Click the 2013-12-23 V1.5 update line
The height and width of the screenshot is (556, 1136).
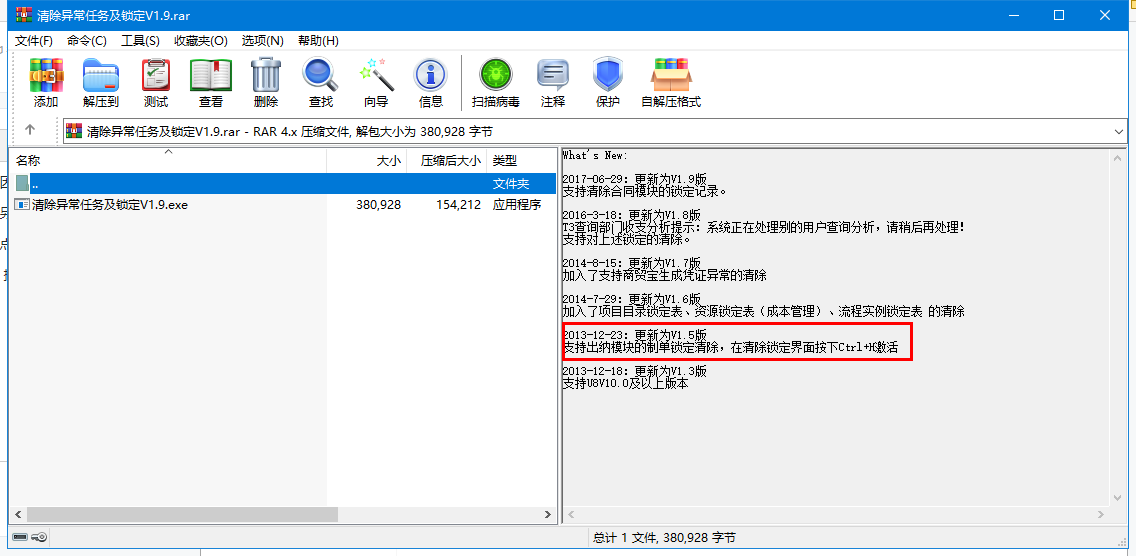pos(634,335)
